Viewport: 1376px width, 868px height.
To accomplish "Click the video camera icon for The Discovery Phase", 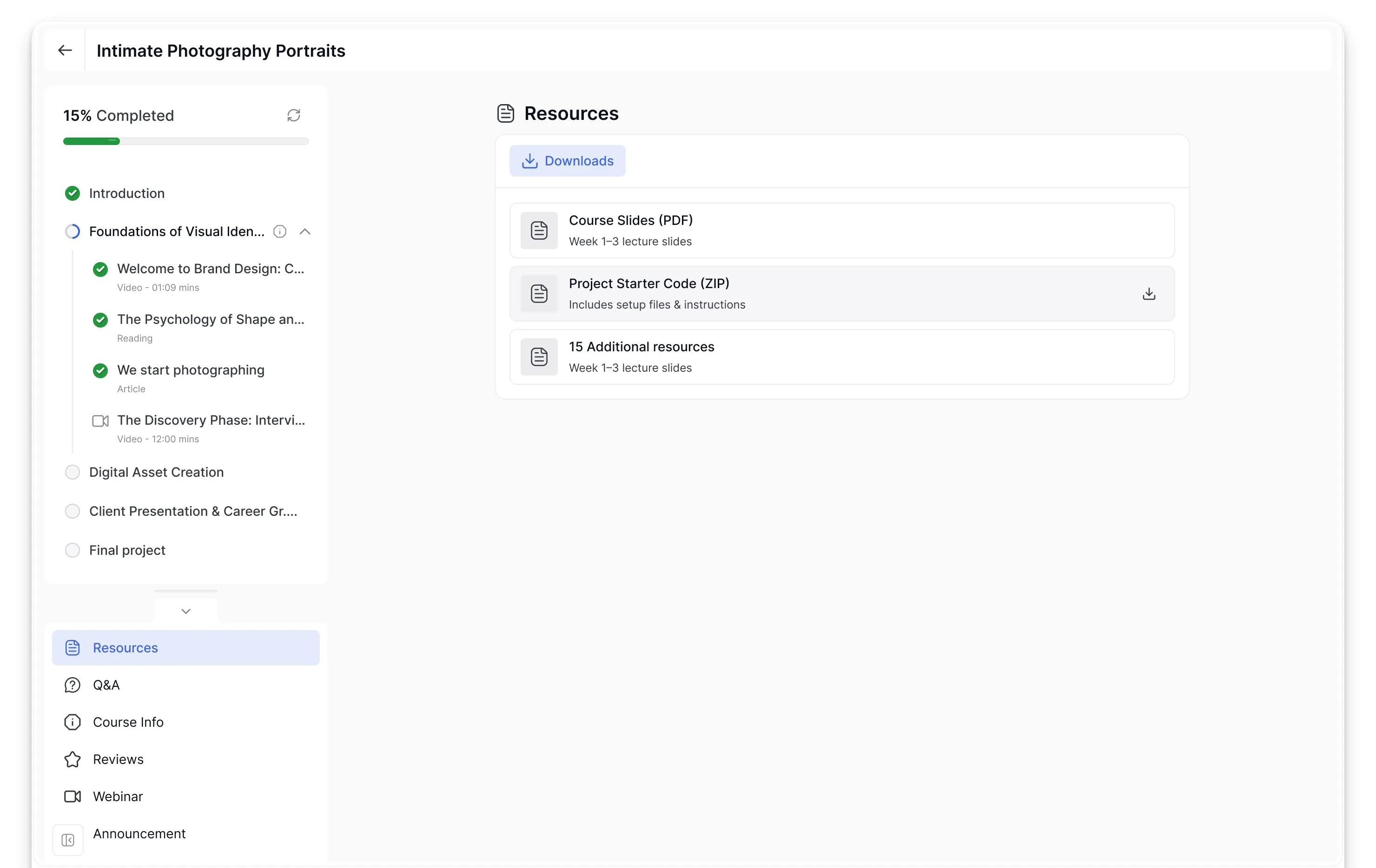I will [100, 421].
